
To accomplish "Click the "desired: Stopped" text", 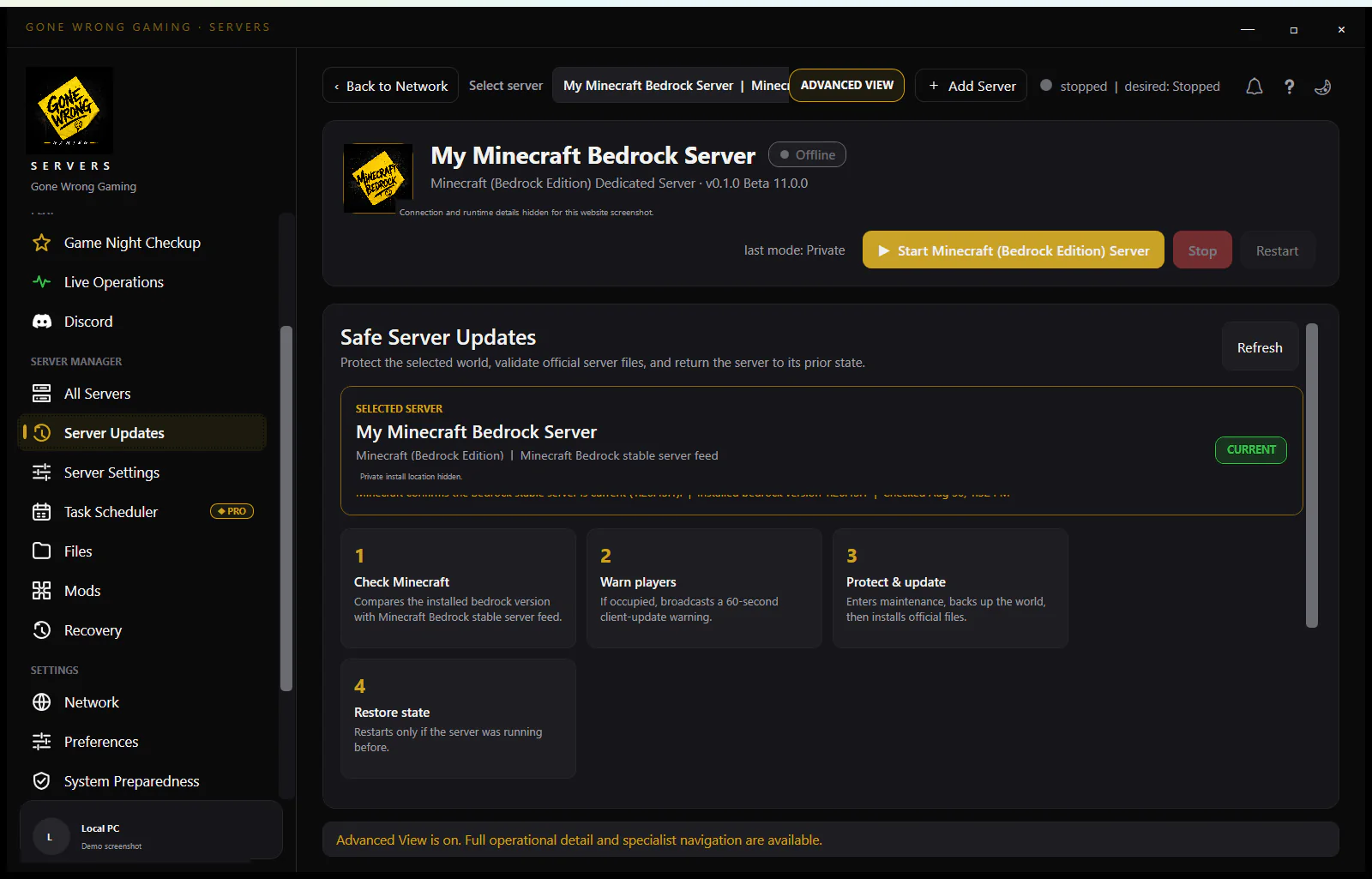I will pos(1172,87).
